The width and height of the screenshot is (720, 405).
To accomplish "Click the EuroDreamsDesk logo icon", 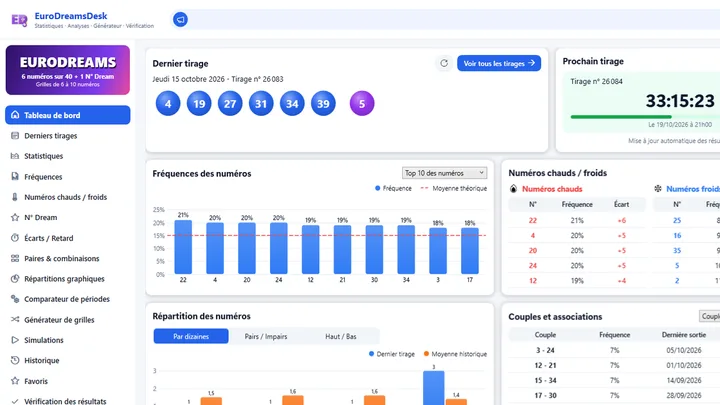I will pos(19,20).
